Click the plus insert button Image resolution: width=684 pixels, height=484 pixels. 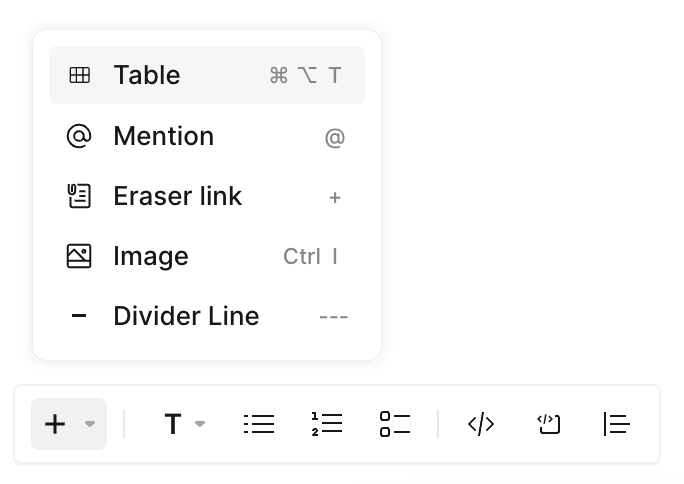[x=55, y=424]
